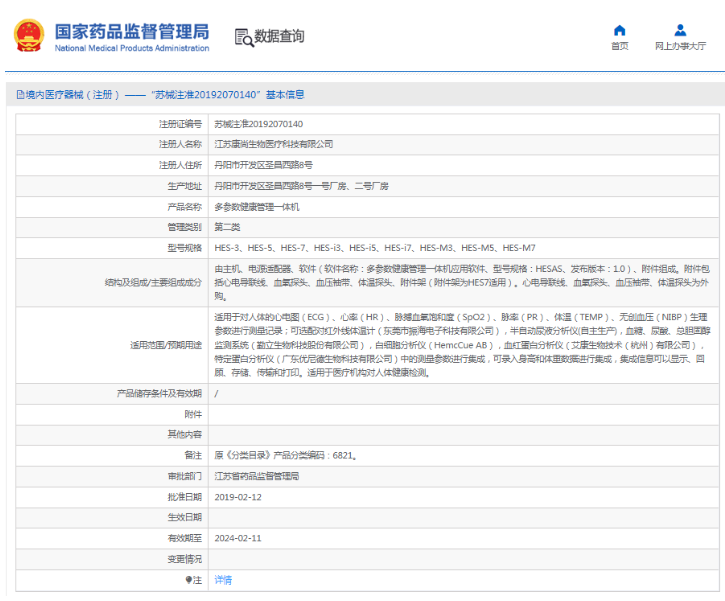This screenshot has height=601, width=725.
Task: Open the 数据查询 data query icon
Action: tap(244, 38)
